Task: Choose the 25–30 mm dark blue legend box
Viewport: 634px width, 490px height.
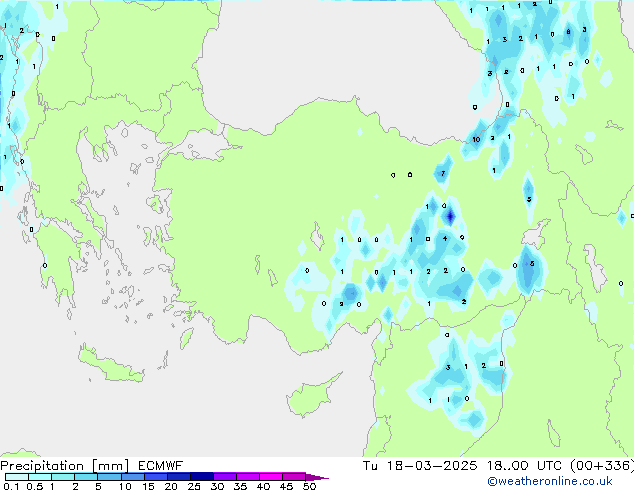Action: 201,477
